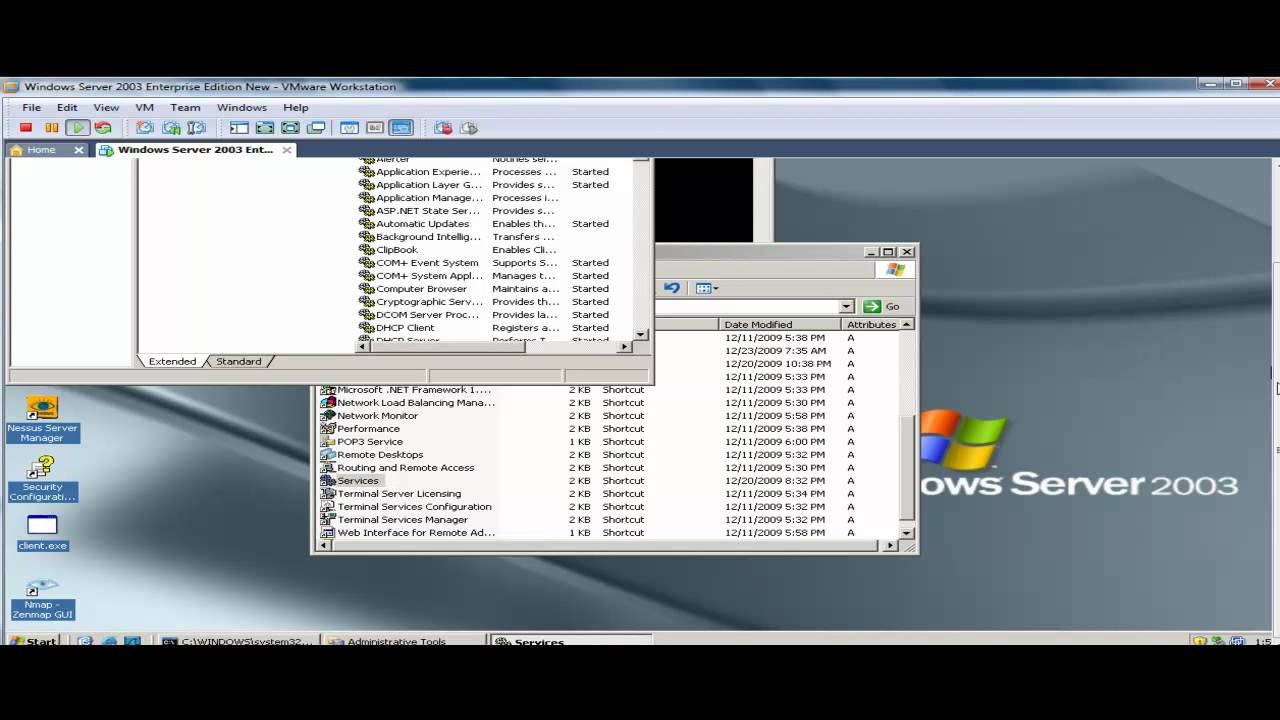Switch to quick switch mode icon

[x=265, y=128]
